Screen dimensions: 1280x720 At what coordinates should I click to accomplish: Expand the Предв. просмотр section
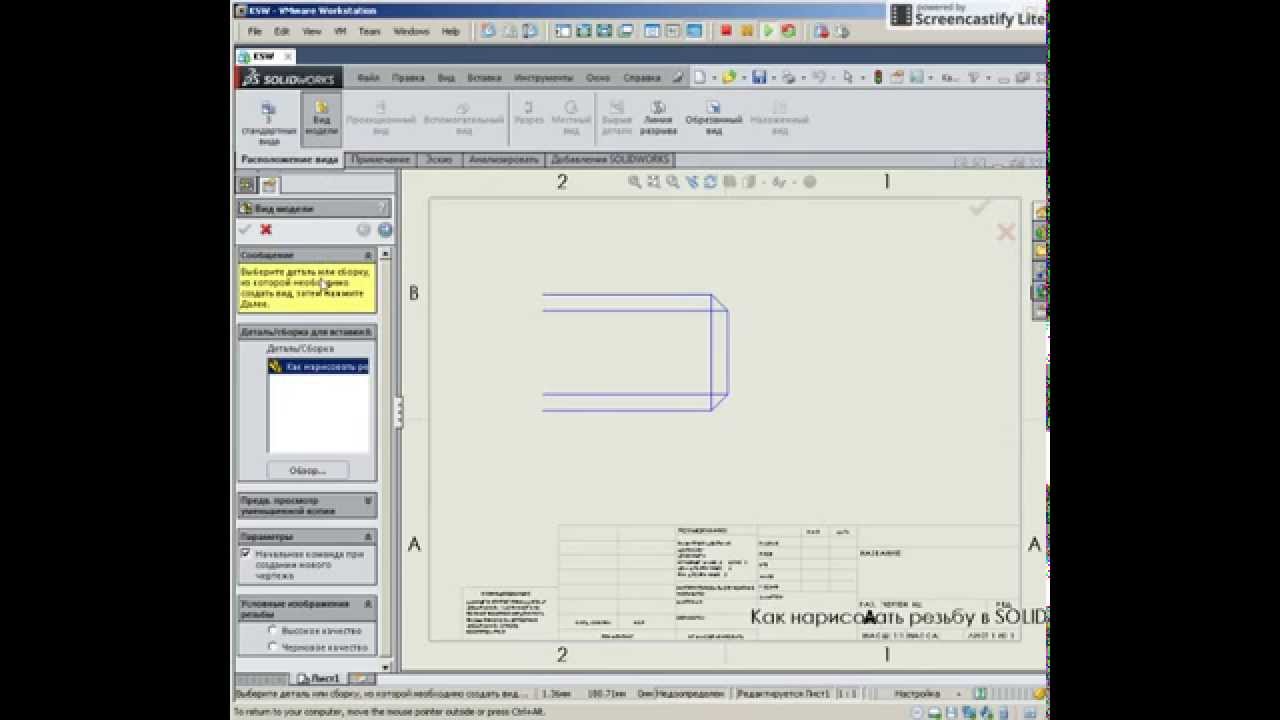point(368,500)
